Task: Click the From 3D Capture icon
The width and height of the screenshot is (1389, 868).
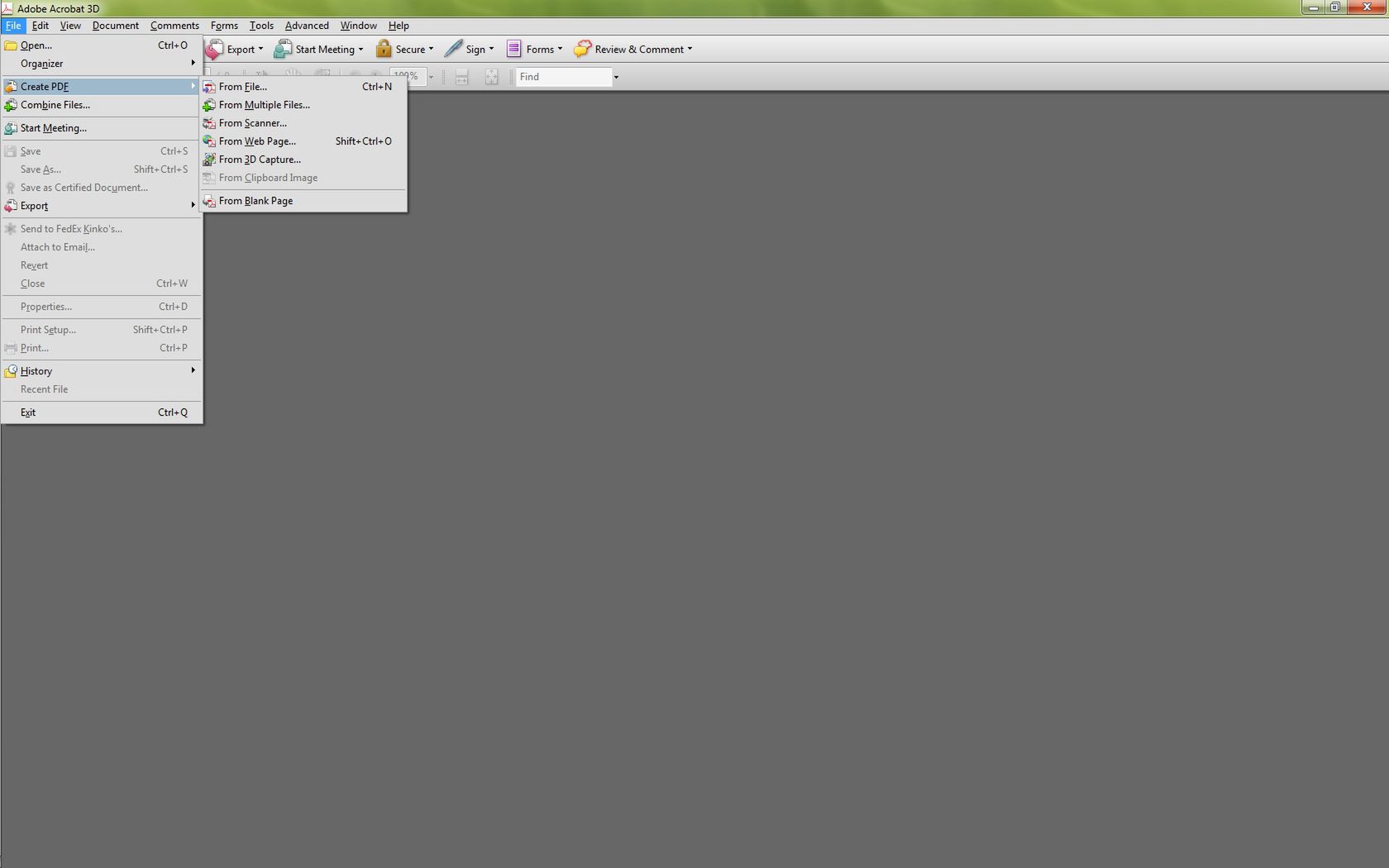Action: coord(209,160)
